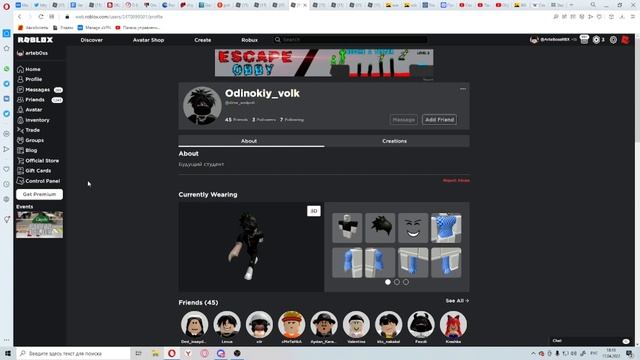Viewport: 640px width, 360px height.
Task: Open the blue torso wearing item
Action: click(446, 227)
